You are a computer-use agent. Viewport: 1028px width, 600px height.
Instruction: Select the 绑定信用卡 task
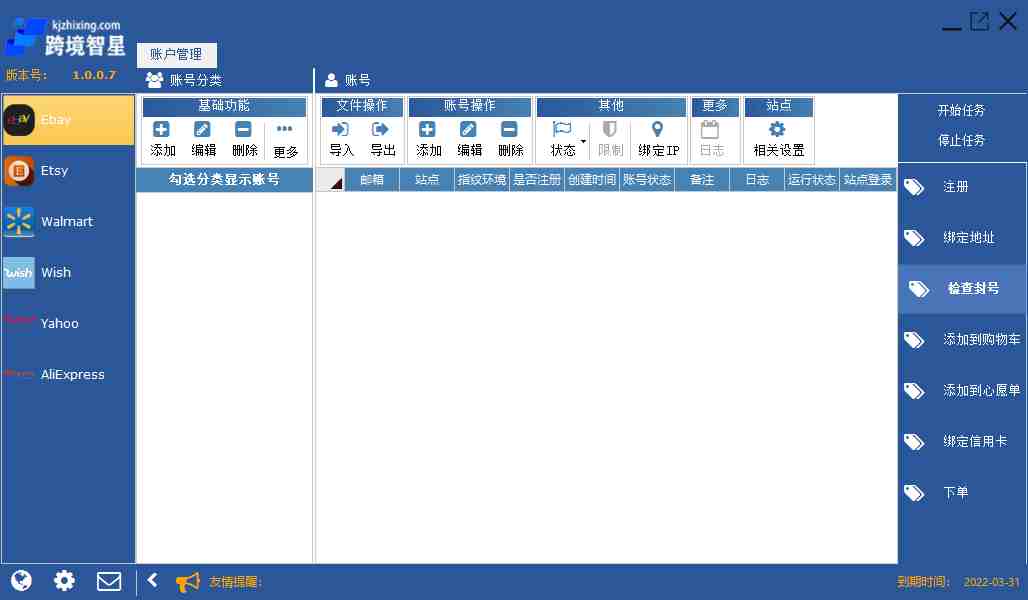point(962,441)
